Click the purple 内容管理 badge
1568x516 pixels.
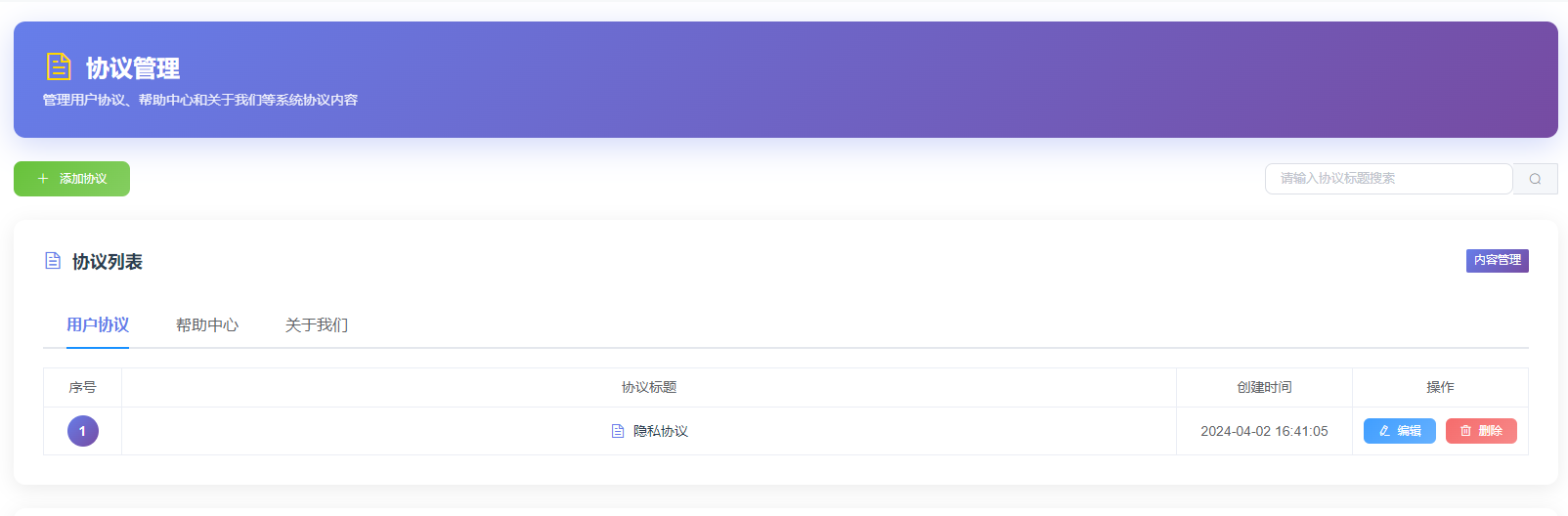click(x=1497, y=261)
